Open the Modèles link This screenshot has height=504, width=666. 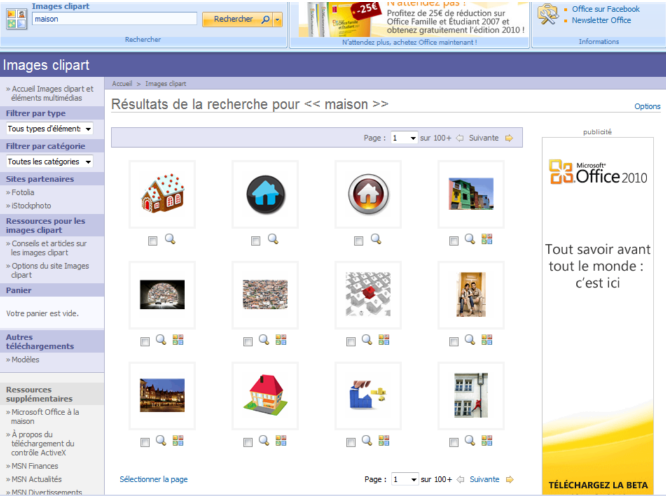click(x=25, y=360)
